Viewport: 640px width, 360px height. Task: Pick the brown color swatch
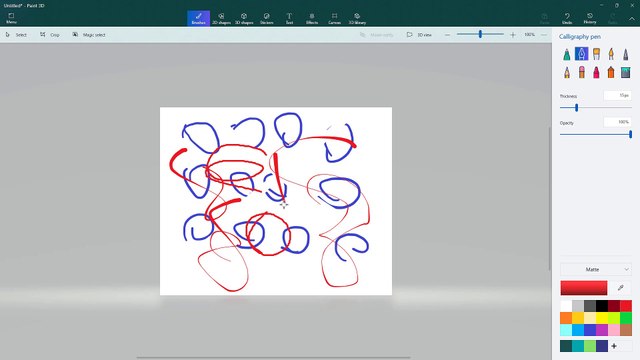[626, 330]
